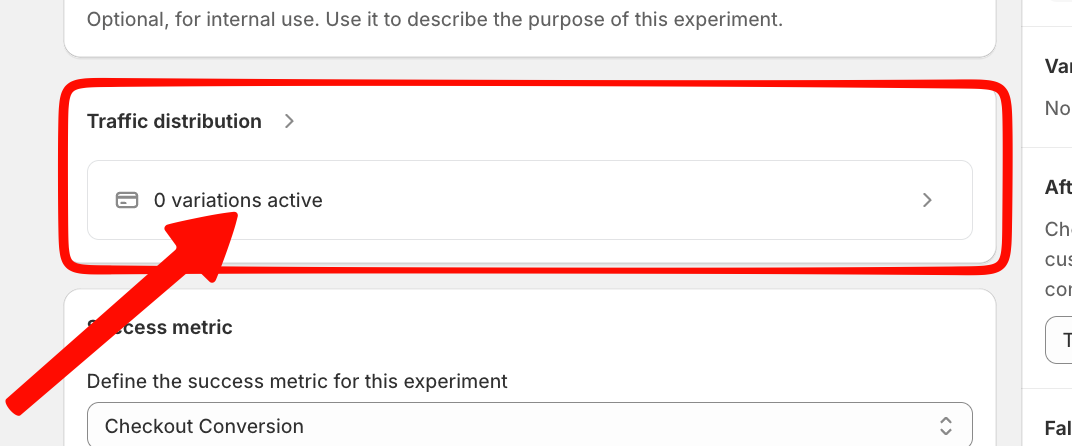Click the "Che" paragraph text in right sidebar
1072x446 pixels.
(1058, 229)
